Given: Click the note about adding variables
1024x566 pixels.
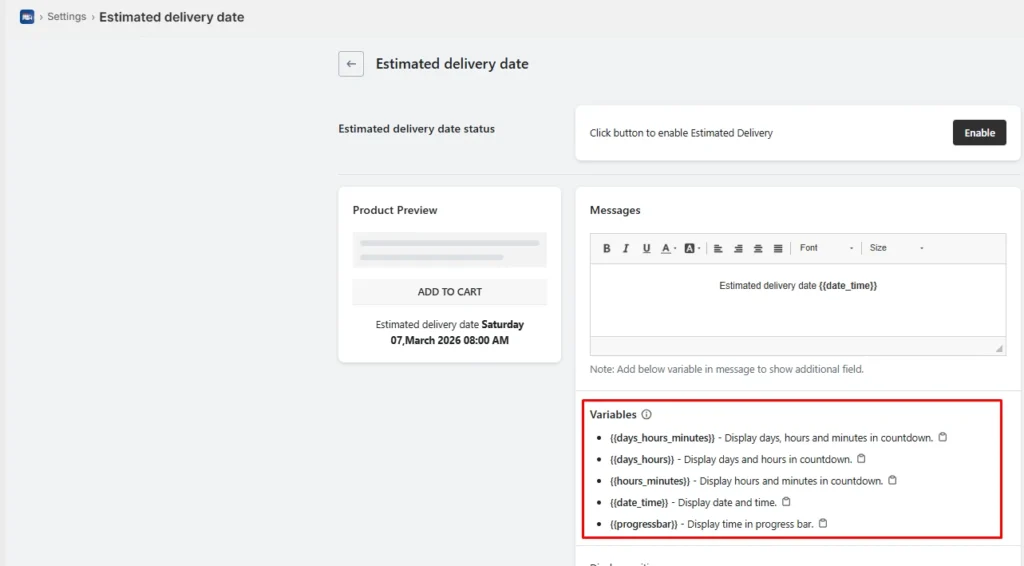Looking at the screenshot, I should (726, 369).
